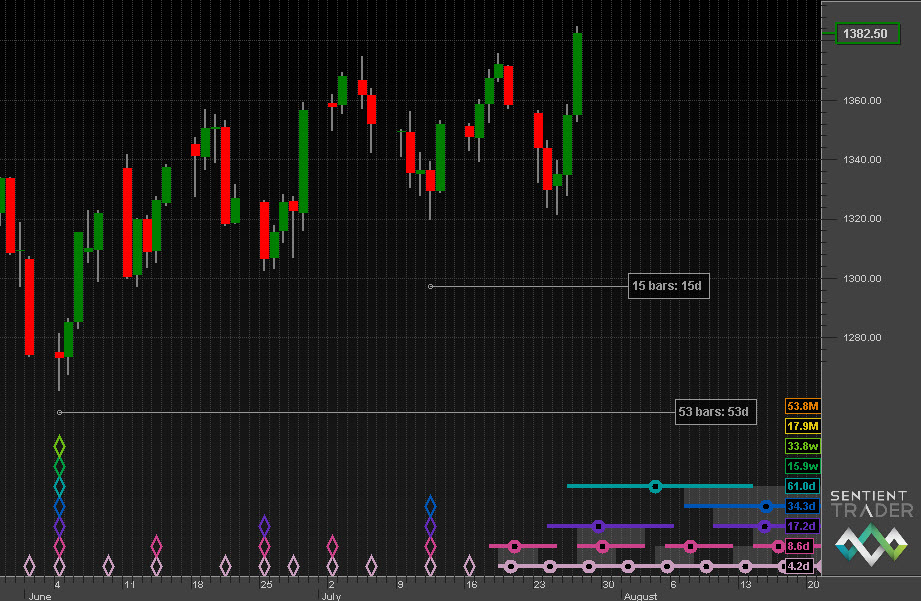921x601 pixels.
Task: Click the '15 bars: 15d' measurement label
Action: click(x=669, y=287)
